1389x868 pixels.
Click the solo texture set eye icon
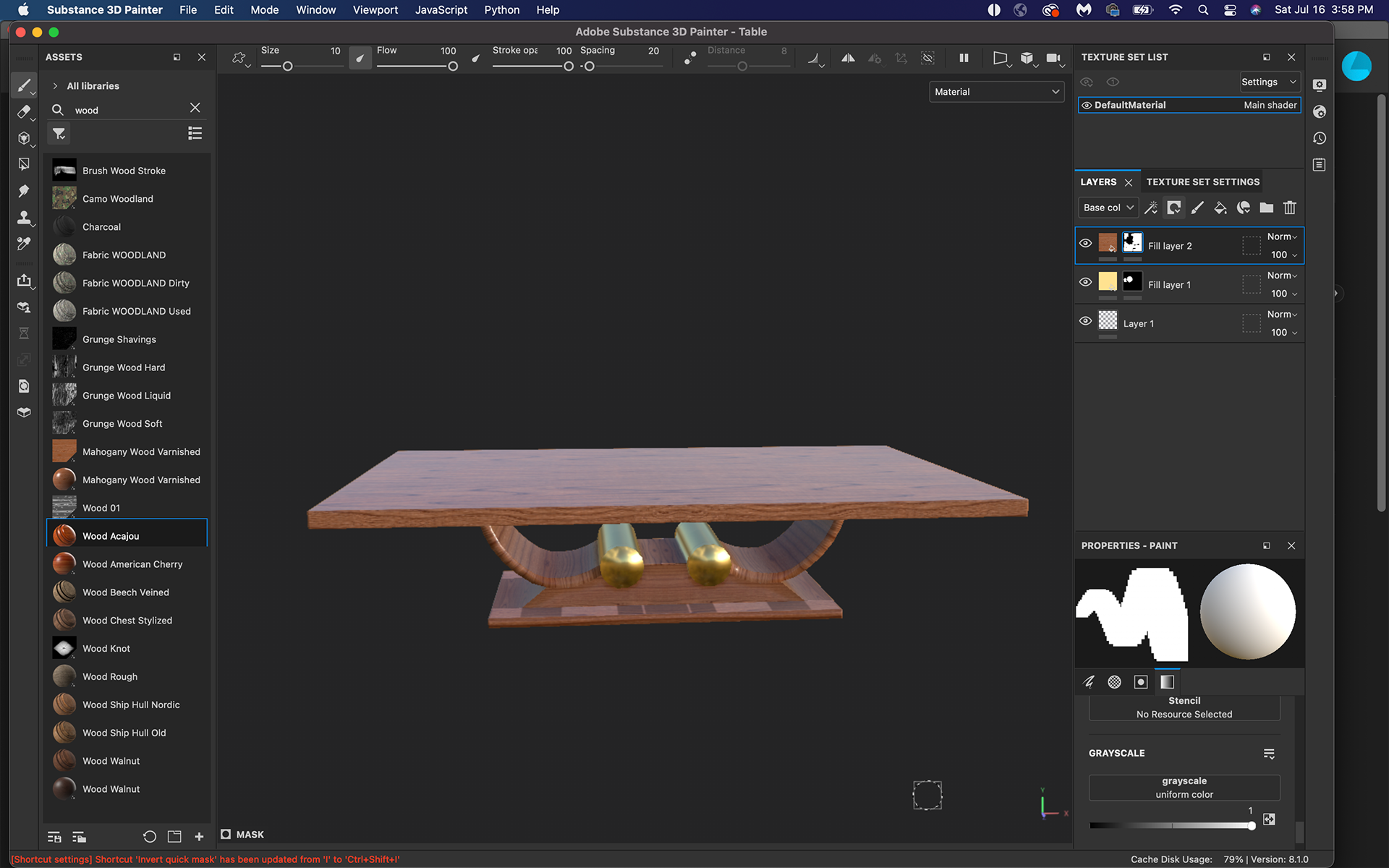tap(1113, 82)
